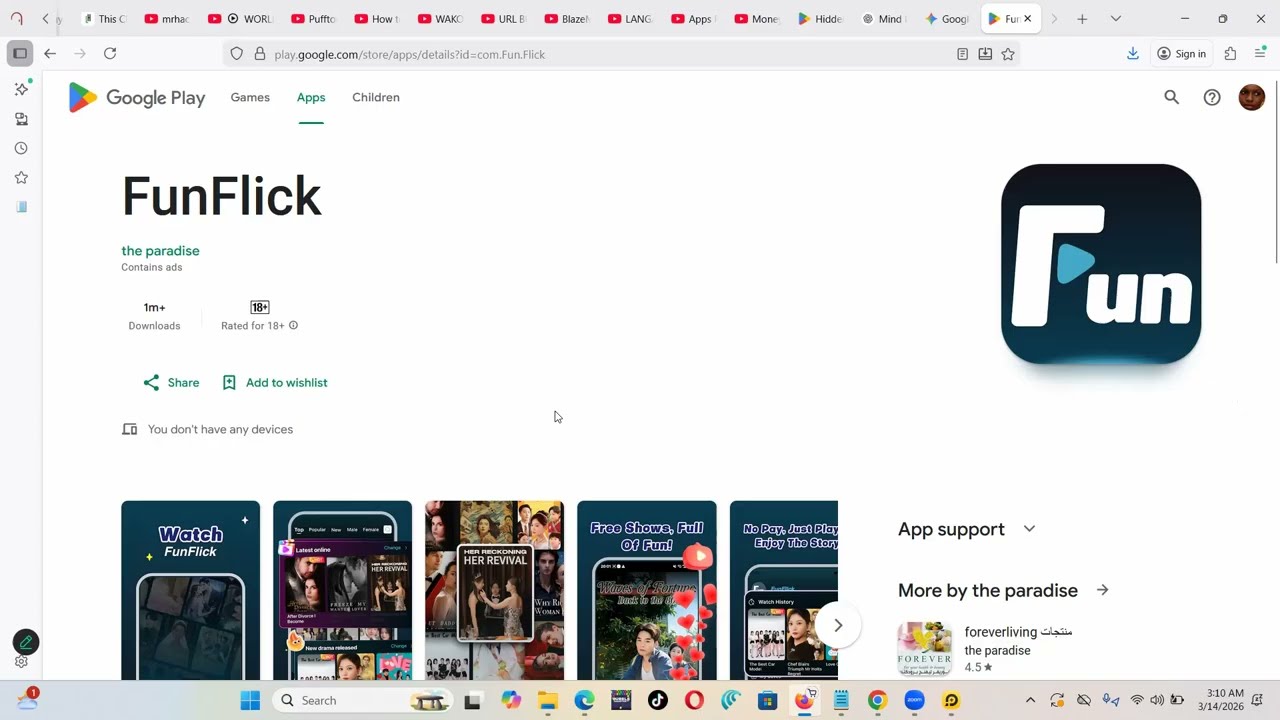1280x720 pixels.
Task: Open TikTok from the taskbar
Action: coord(657,700)
